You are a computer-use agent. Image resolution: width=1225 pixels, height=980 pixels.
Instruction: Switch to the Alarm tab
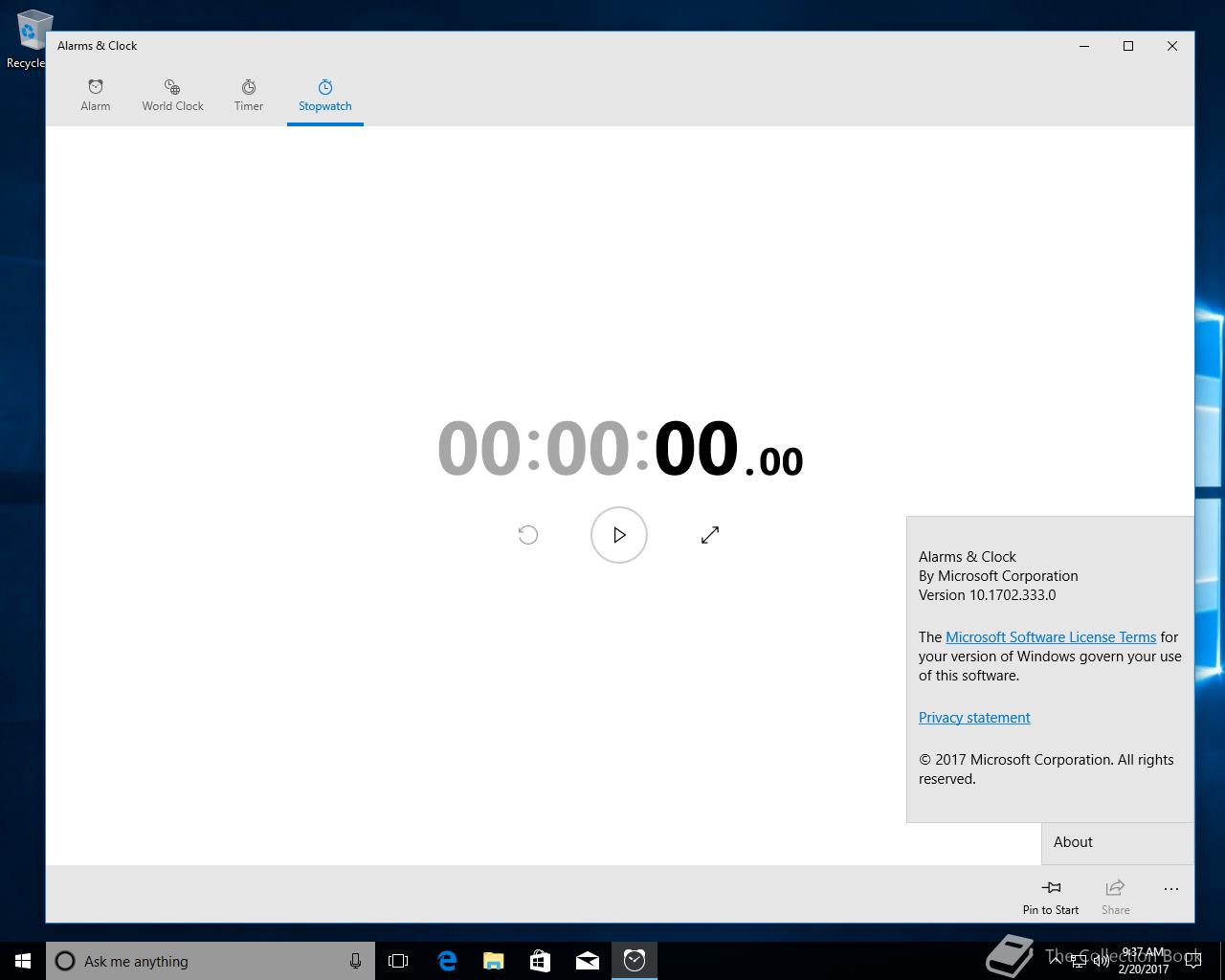tap(96, 96)
